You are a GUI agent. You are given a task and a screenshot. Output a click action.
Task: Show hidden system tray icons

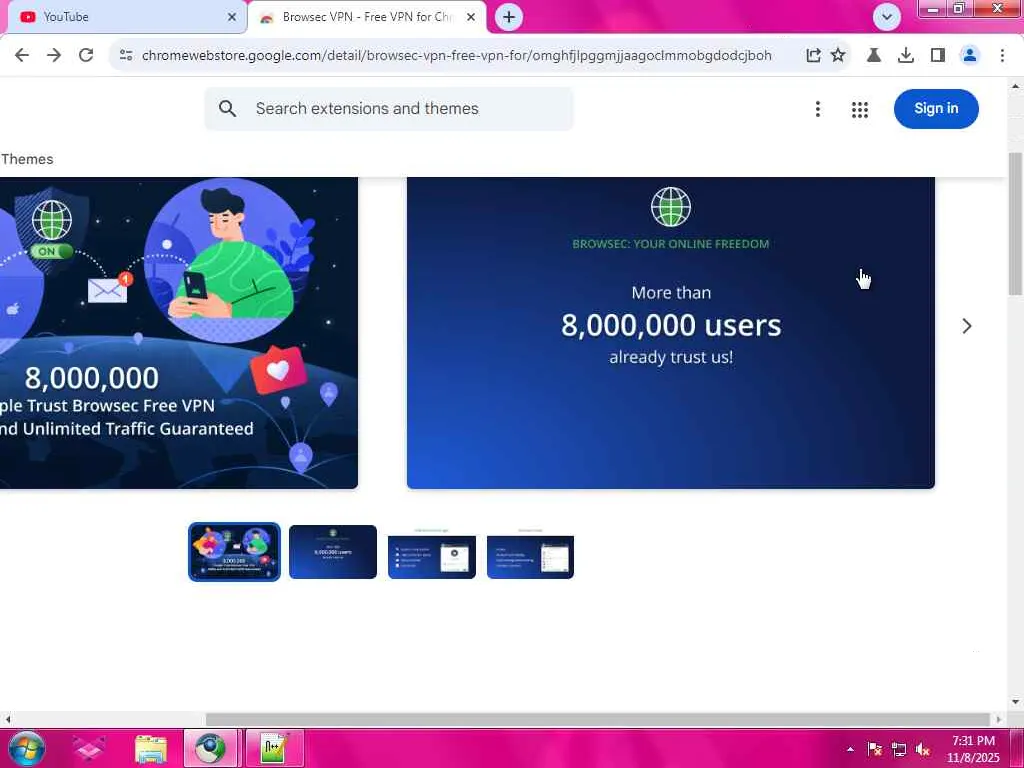point(850,749)
